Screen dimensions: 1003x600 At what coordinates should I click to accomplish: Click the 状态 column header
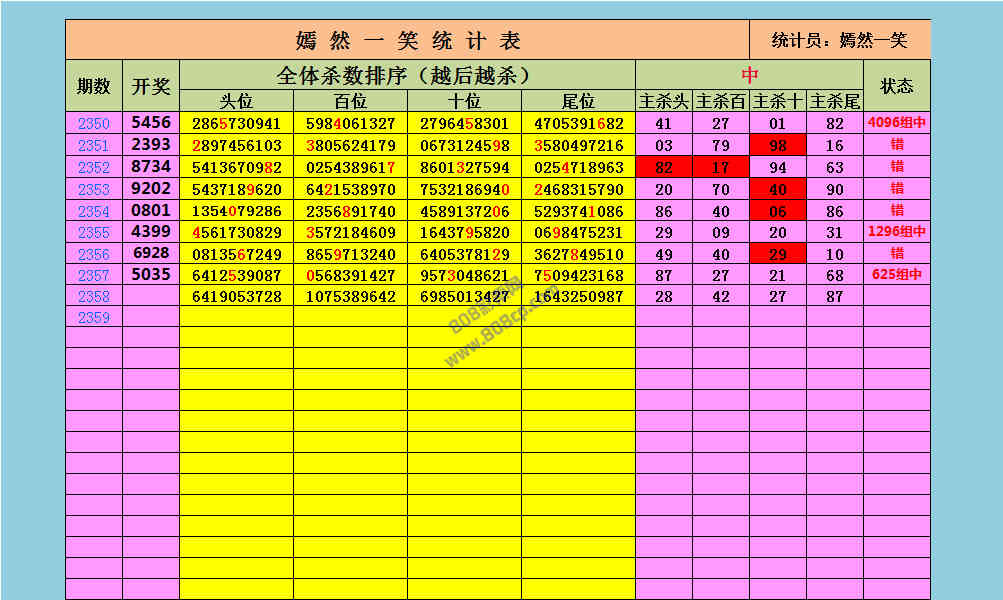click(896, 86)
